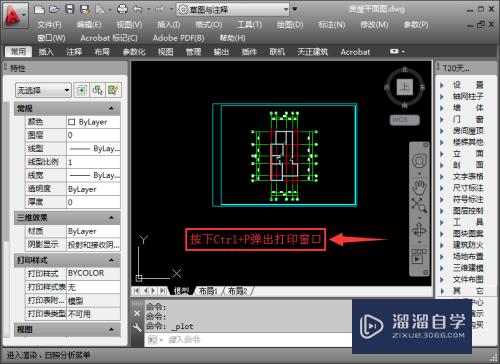Collapse the 打印样式 section
This screenshot has height=364, width=500.
click(112, 260)
